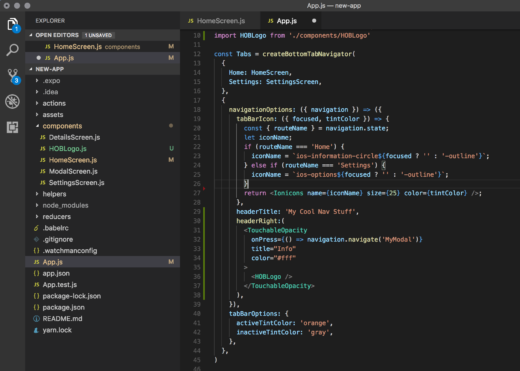Click 'createBottomTabNavigator' in the code
This screenshot has height=371, width=520.
click(x=307, y=54)
